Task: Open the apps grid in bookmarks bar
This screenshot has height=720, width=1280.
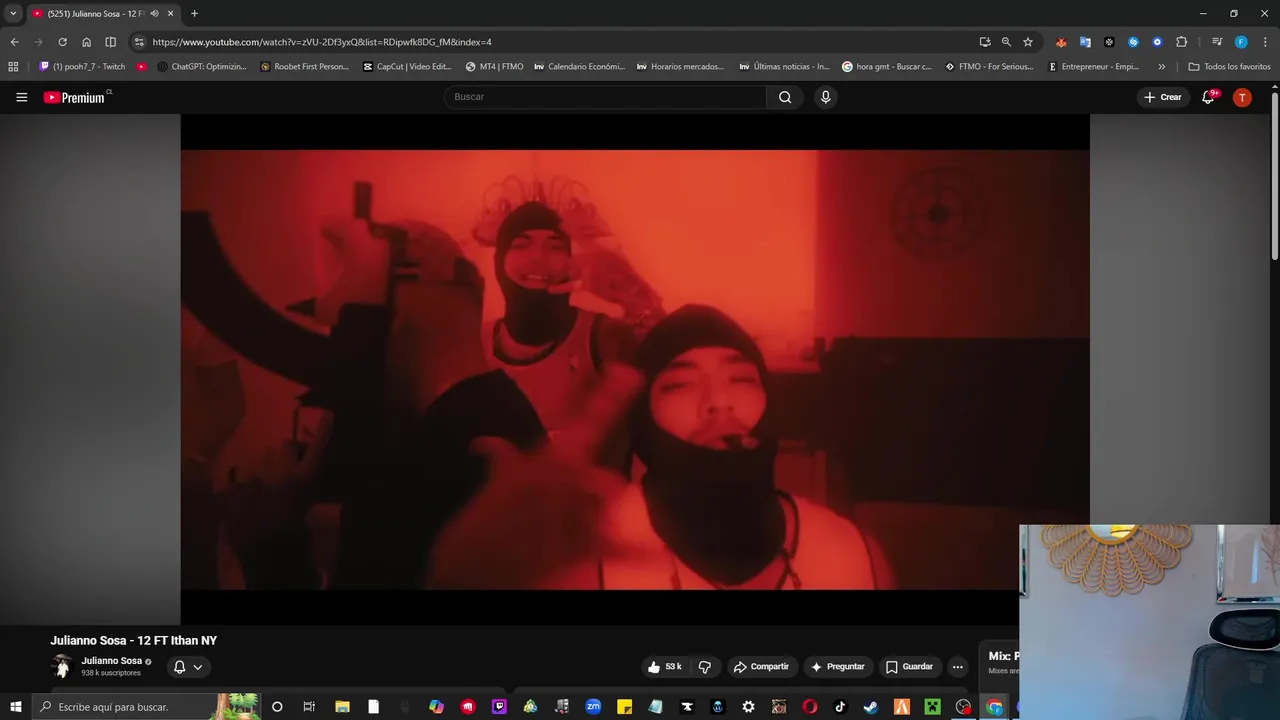Action: pyautogui.click(x=13, y=67)
